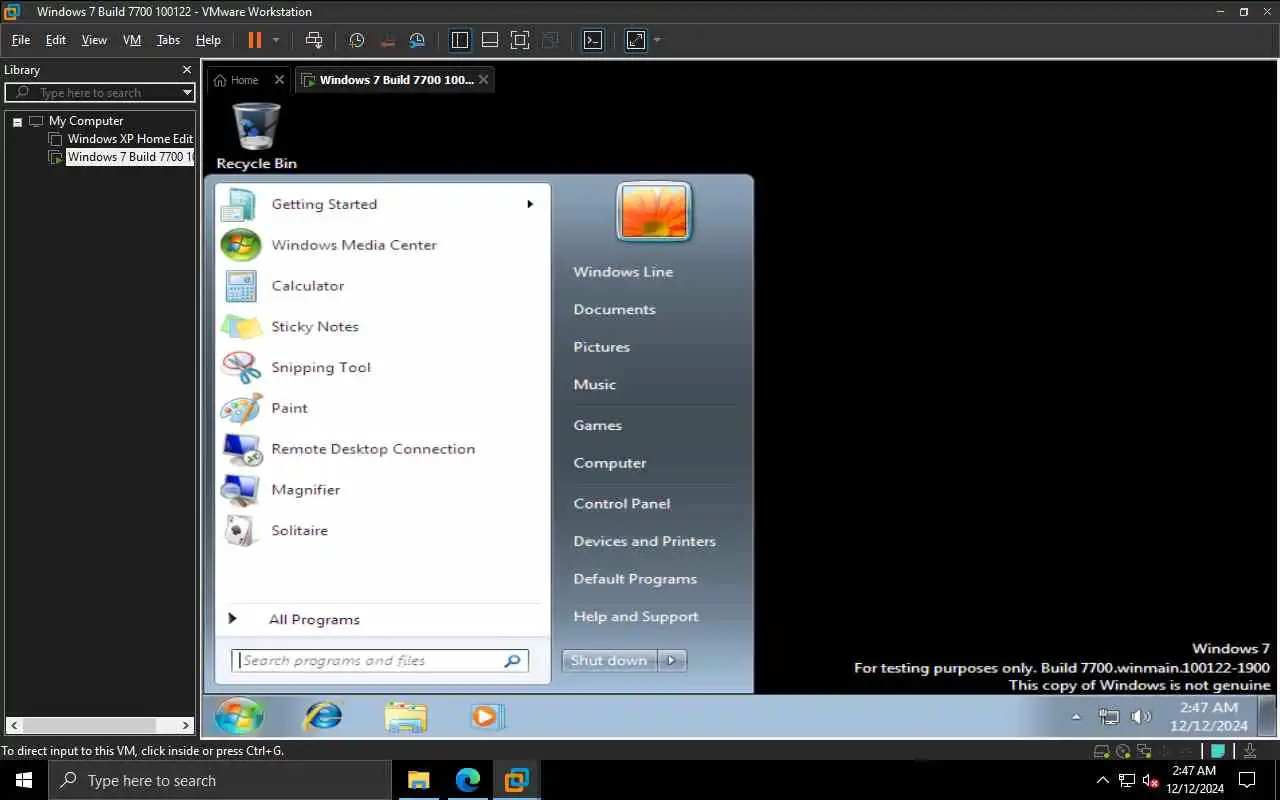Open Default Programs
This screenshot has width=1280, height=800.
[x=634, y=579]
